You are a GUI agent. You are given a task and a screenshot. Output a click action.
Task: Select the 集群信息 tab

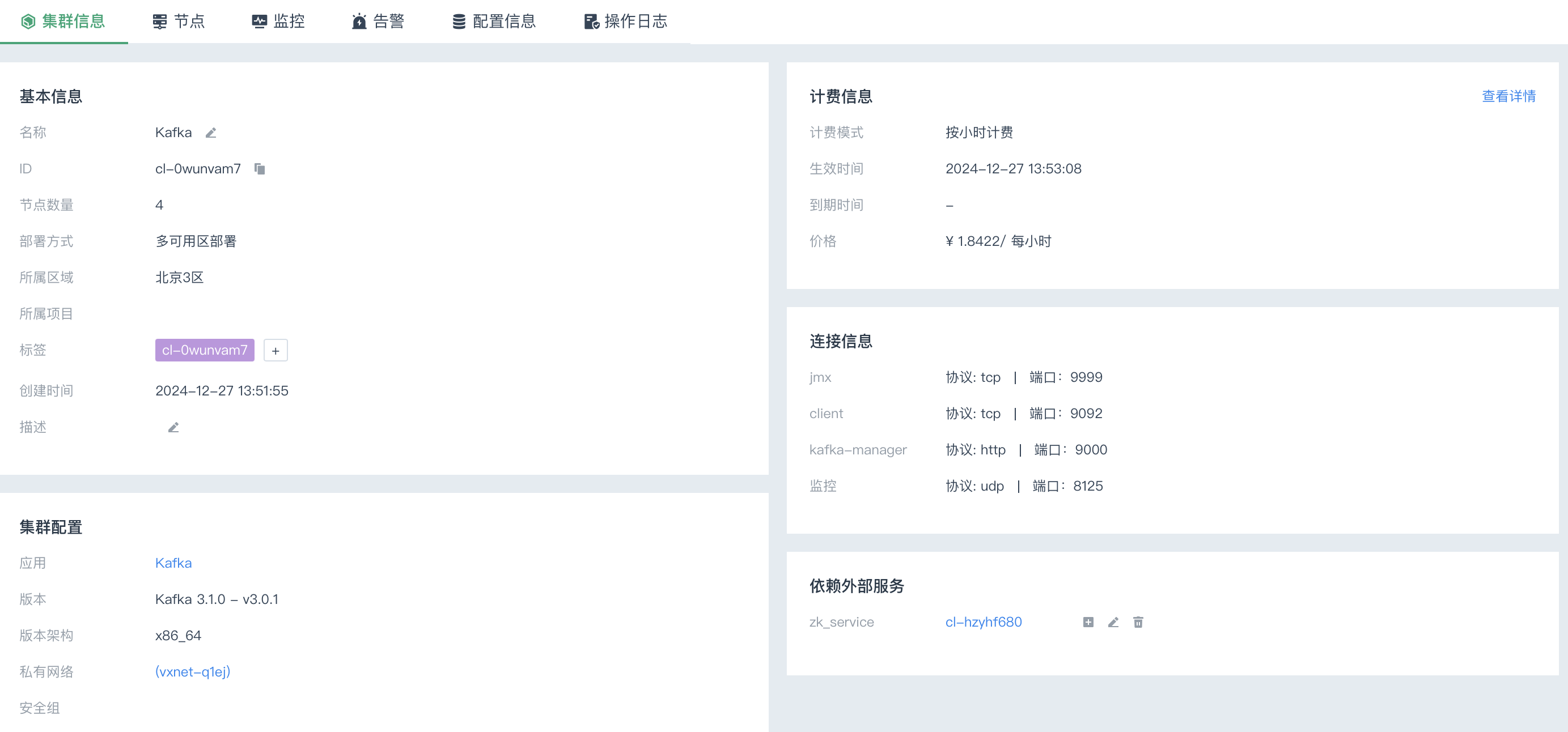click(73, 22)
